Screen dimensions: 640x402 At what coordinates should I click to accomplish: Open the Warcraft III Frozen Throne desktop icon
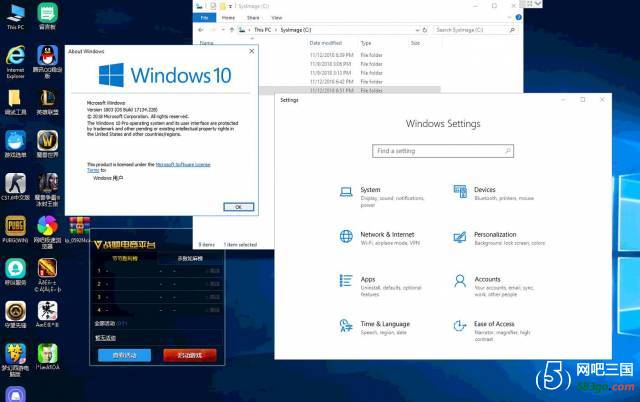point(47,189)
